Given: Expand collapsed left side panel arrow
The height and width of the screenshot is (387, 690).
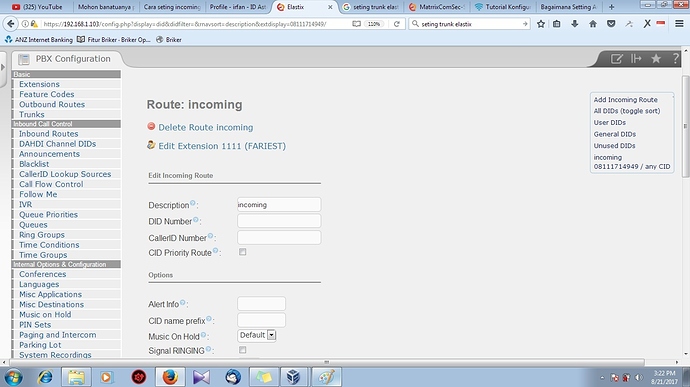Looking at the screenshot, I should click(x=3, y=67).
